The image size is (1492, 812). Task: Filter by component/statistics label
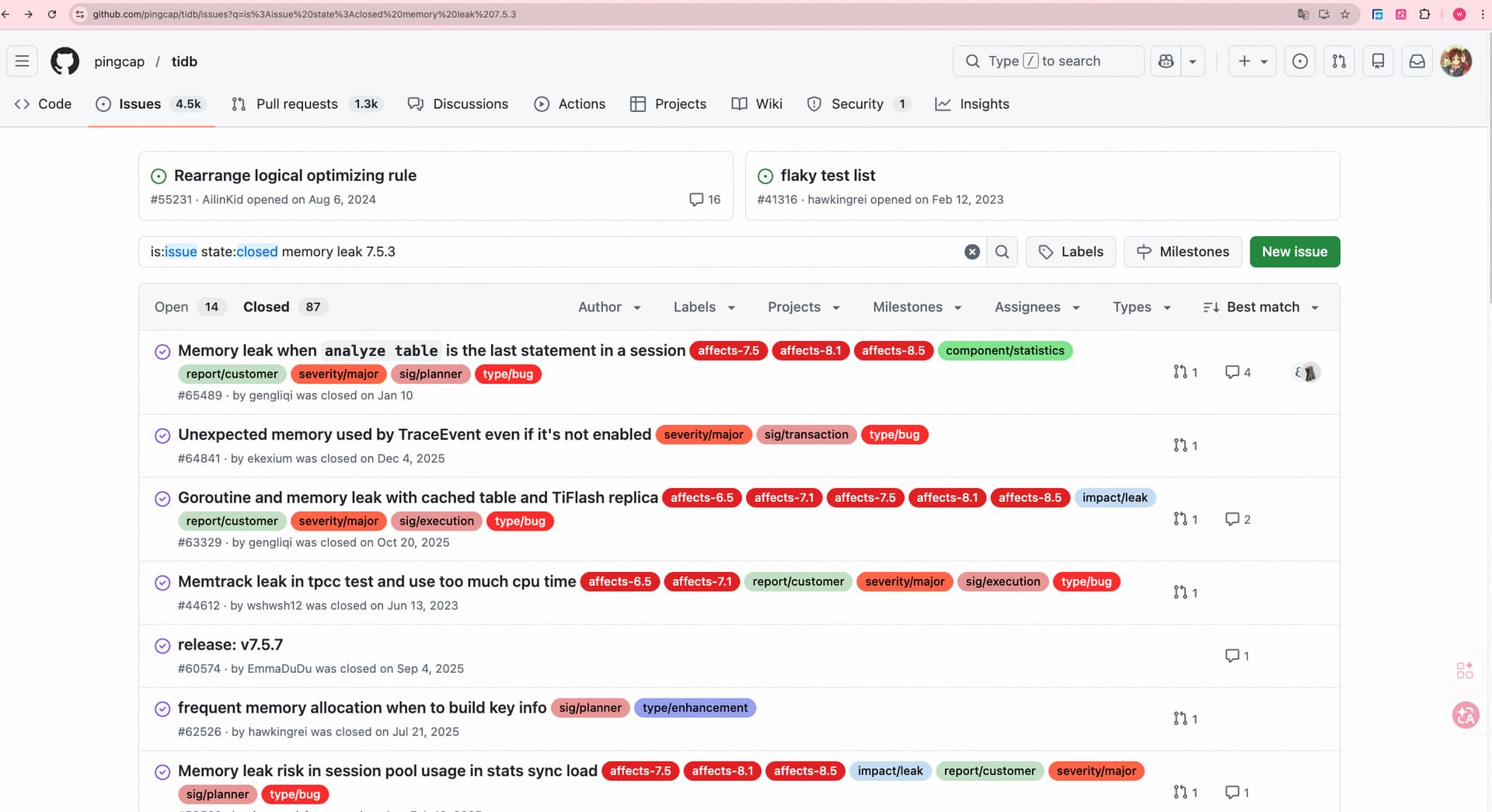click(x=1005, y=350)
